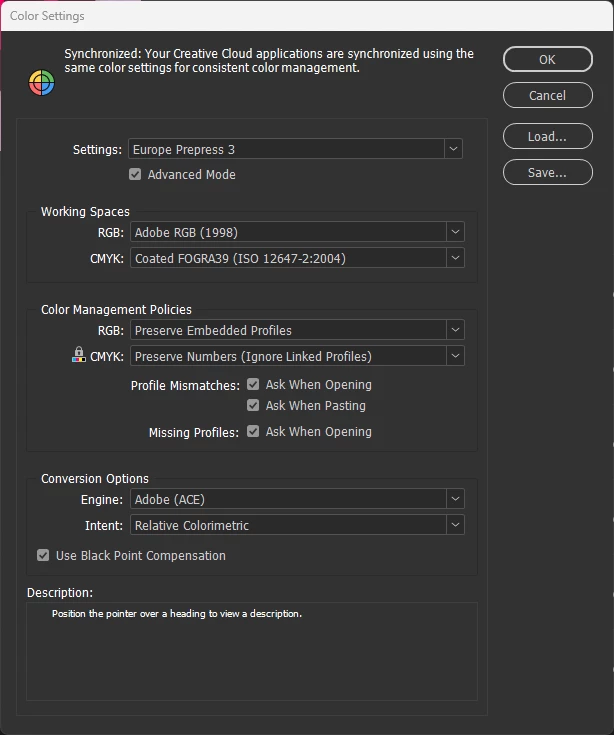Click the Description text box
Viewport: 614px width, 735px height.
pyautogui.click(x=252, y=652)
